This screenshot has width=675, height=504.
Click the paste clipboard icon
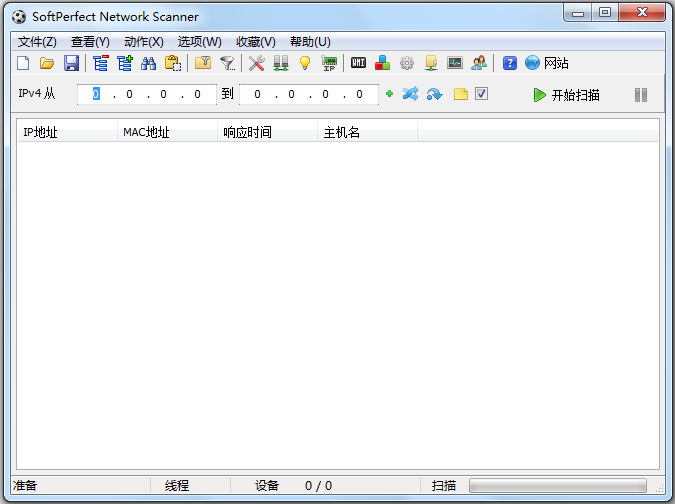click(x=173, y=63)
